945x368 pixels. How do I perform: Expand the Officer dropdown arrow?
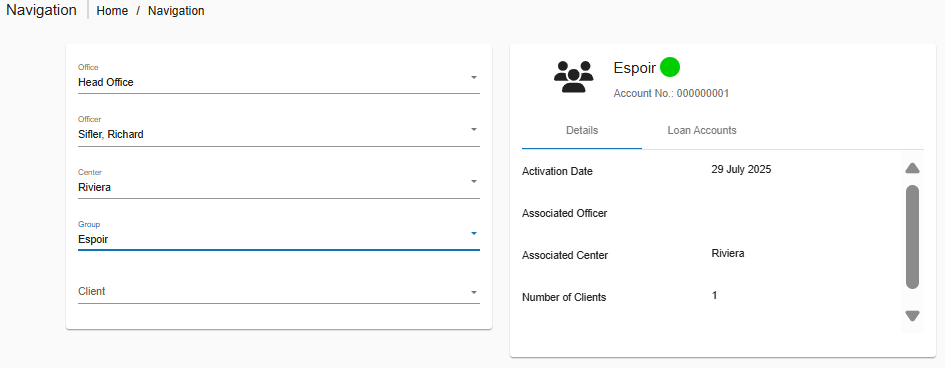474,129
